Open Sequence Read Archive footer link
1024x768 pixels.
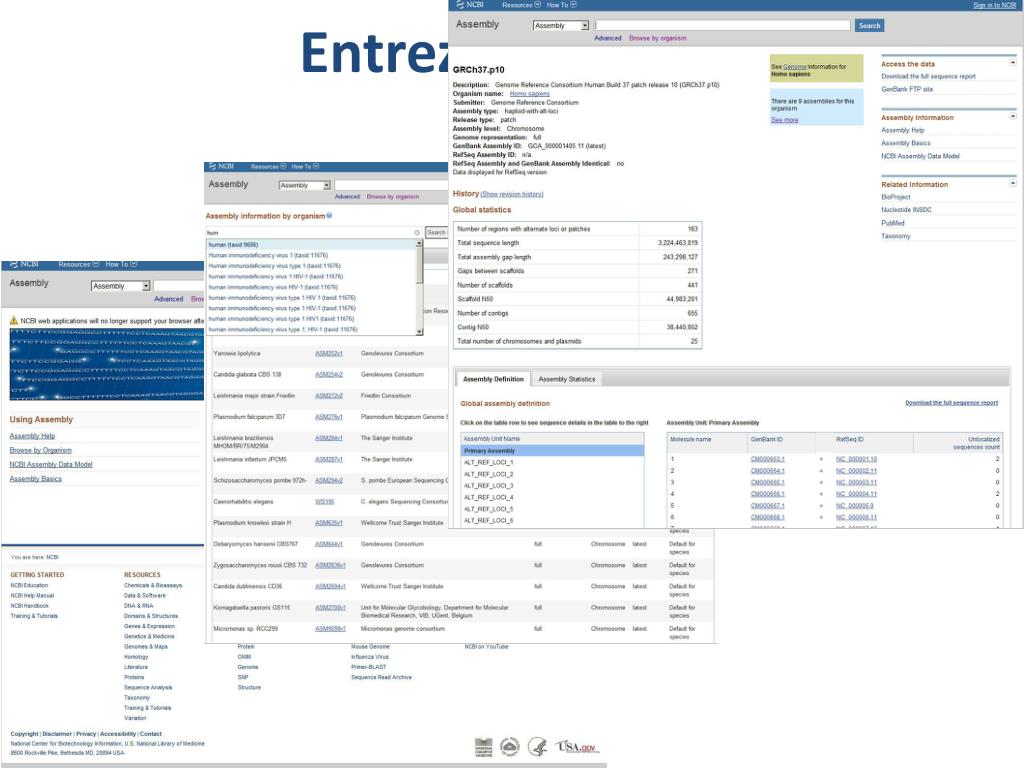point(381,678)
